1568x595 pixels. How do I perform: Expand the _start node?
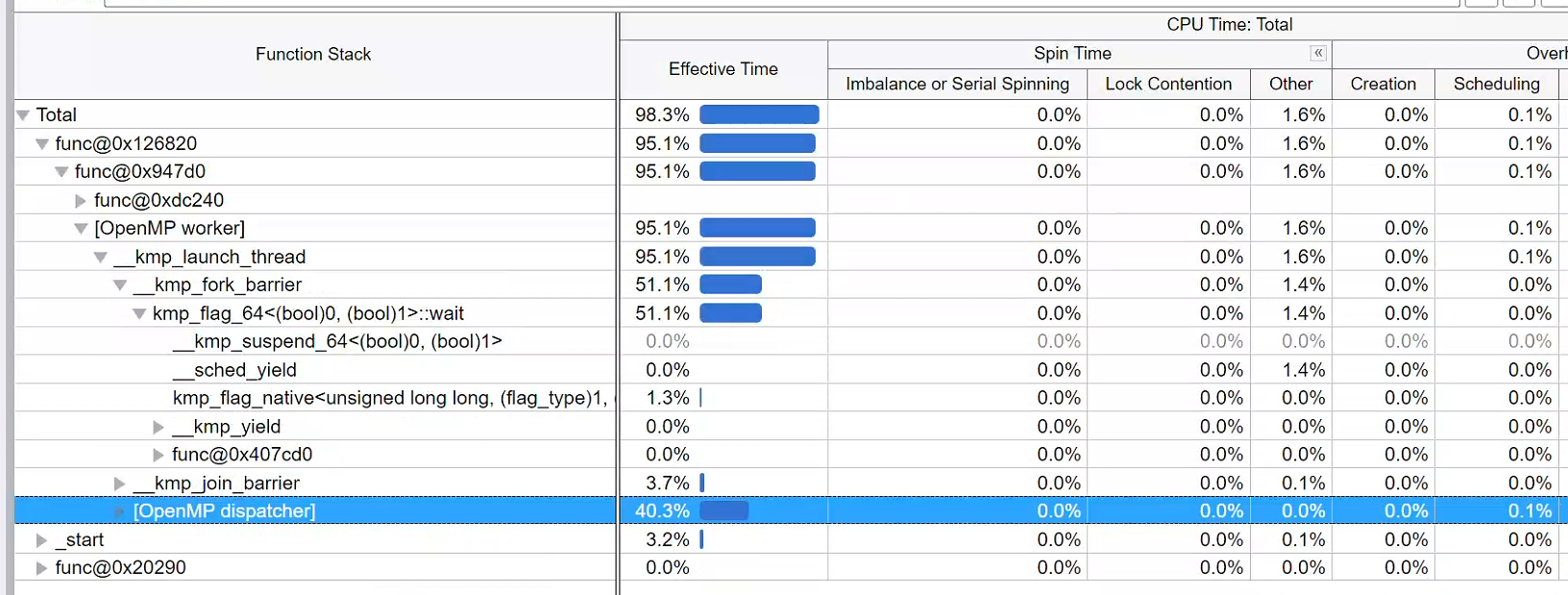pos(42,540)
